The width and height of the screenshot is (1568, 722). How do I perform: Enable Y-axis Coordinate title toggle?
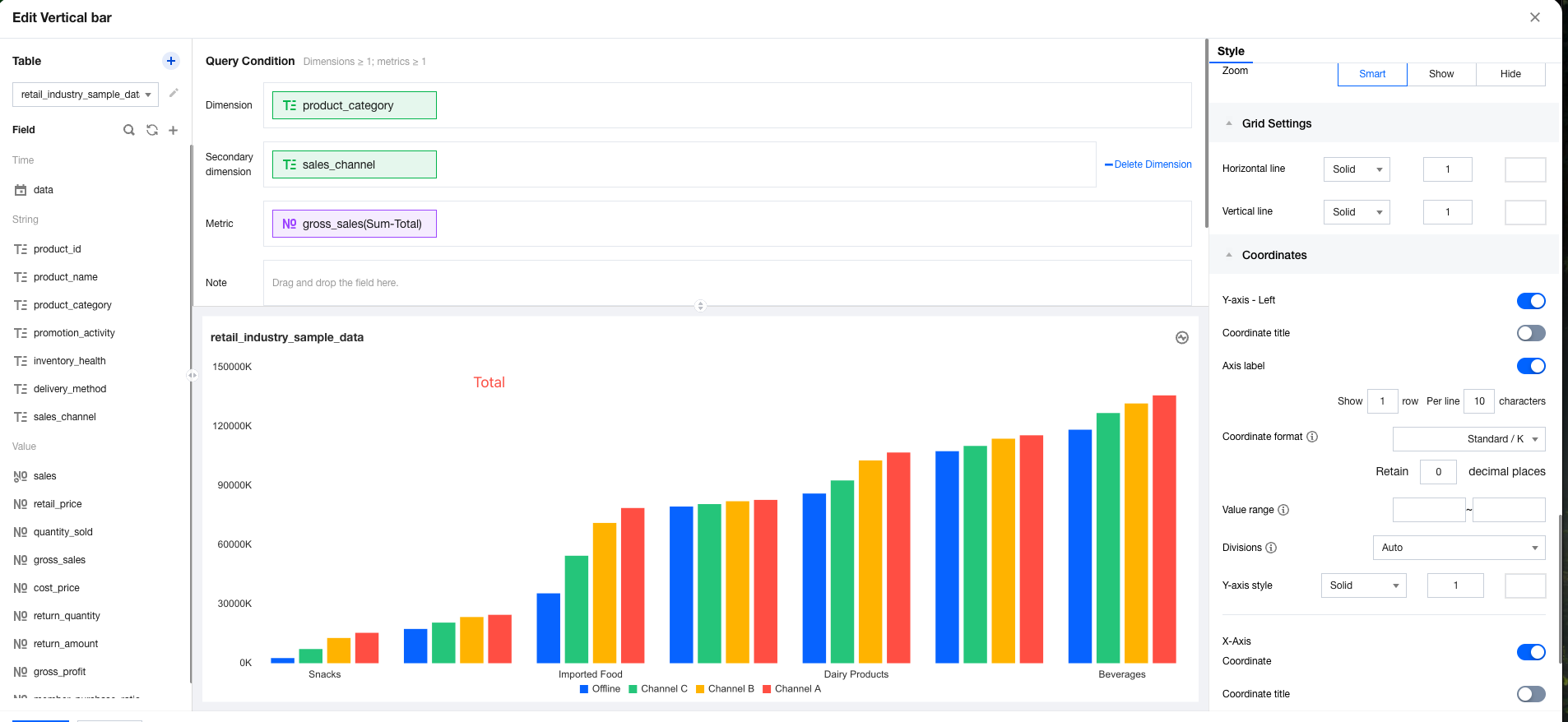click(1531, 333)
